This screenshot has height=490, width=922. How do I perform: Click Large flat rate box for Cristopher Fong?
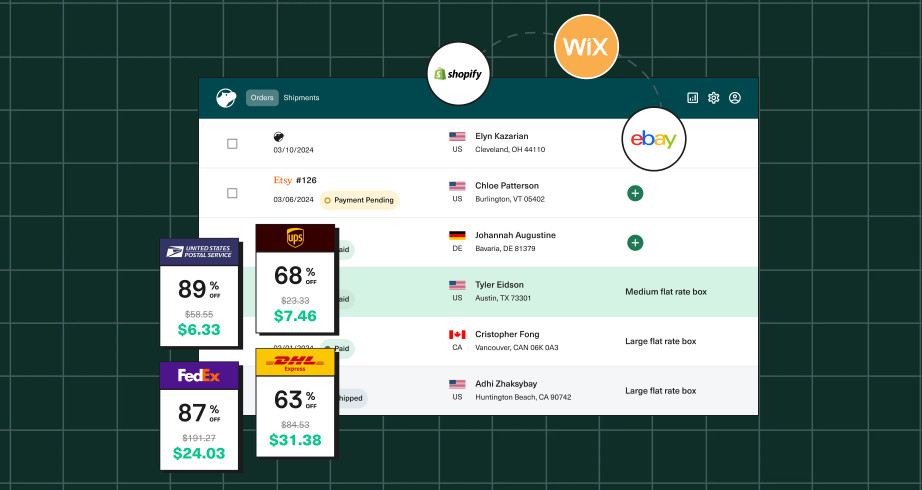click(x=660, y=341)
